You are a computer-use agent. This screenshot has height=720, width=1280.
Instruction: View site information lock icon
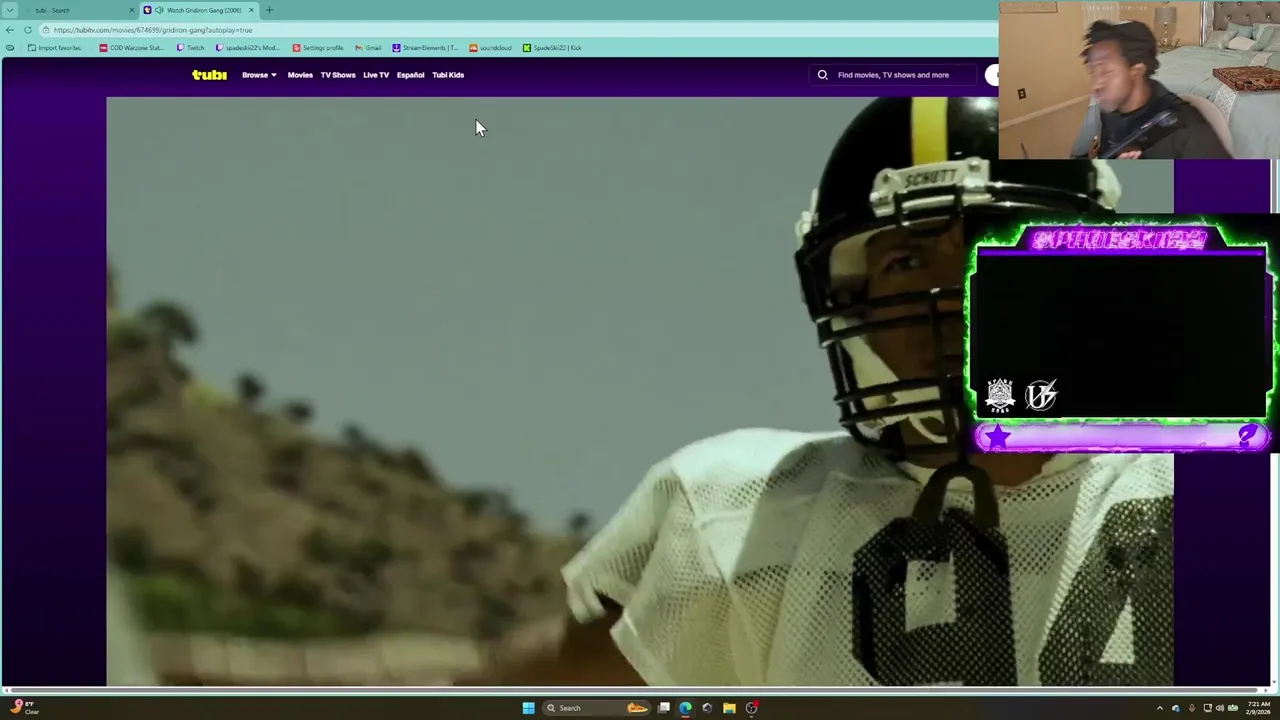pyautogui.click(x=47, y=30)
